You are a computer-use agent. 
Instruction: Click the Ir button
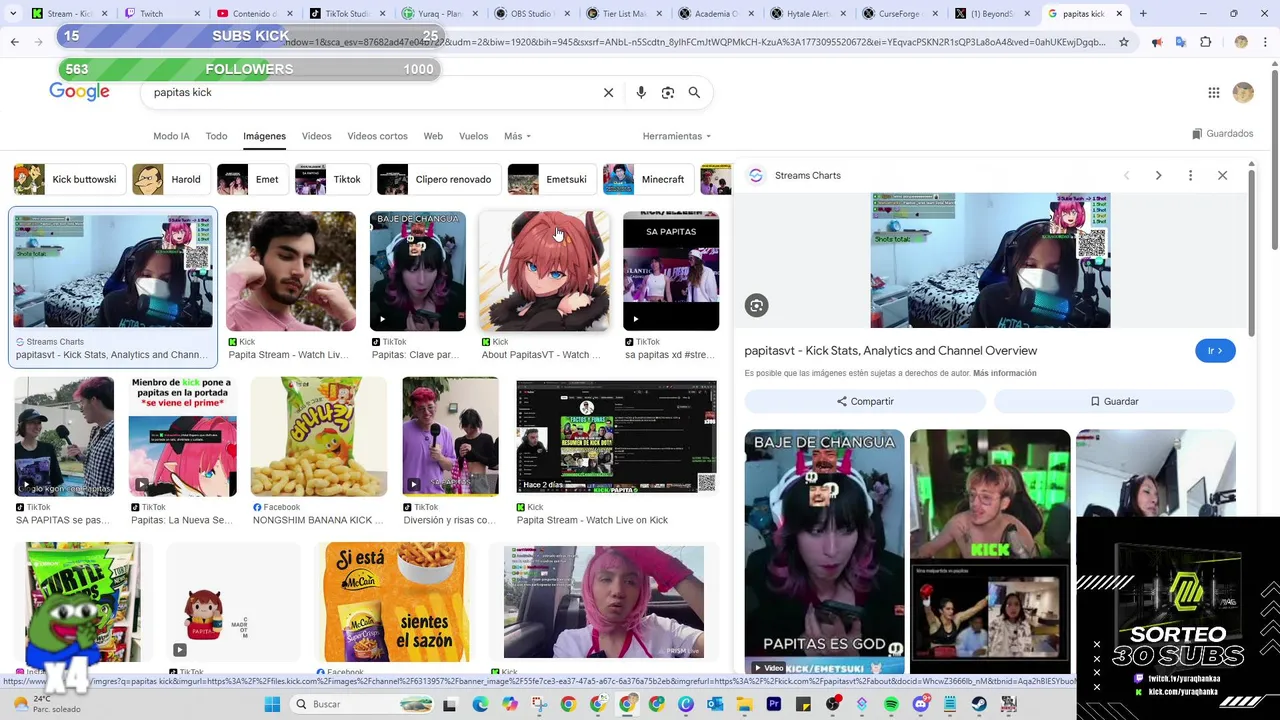1215,351
